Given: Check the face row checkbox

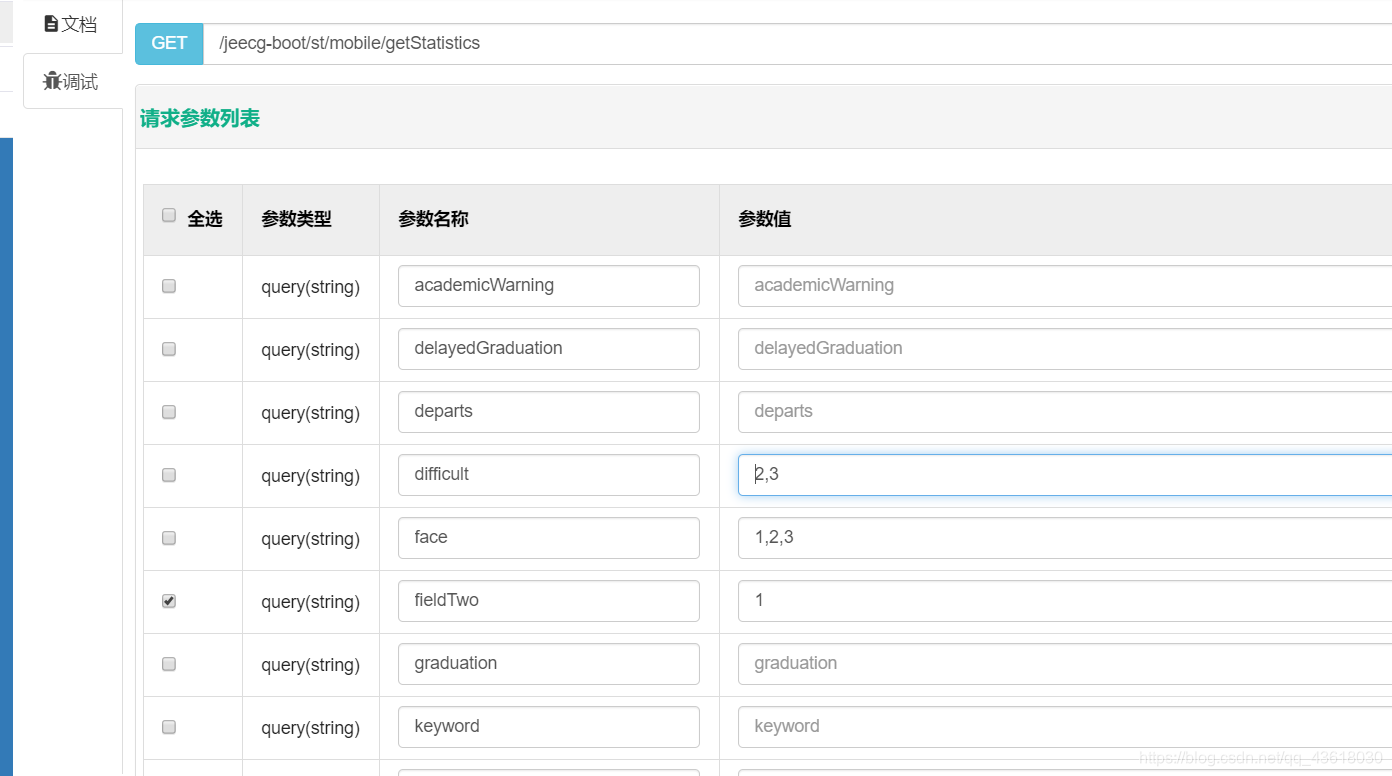Looking at the screenshot, I should coord(169,538).
